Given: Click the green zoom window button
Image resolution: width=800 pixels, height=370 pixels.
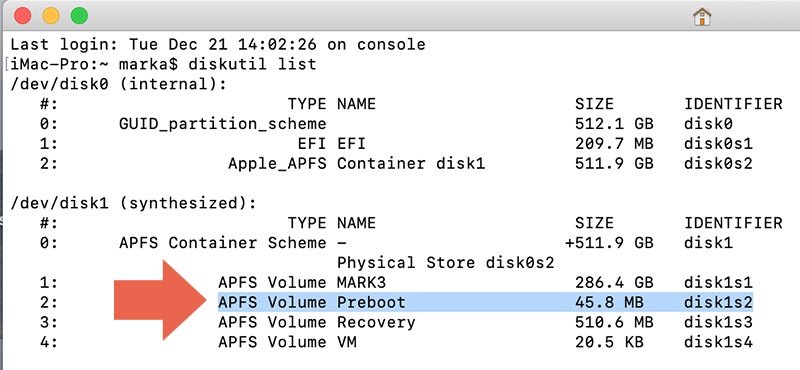Looking at the screenshot, I should [79, 16].
